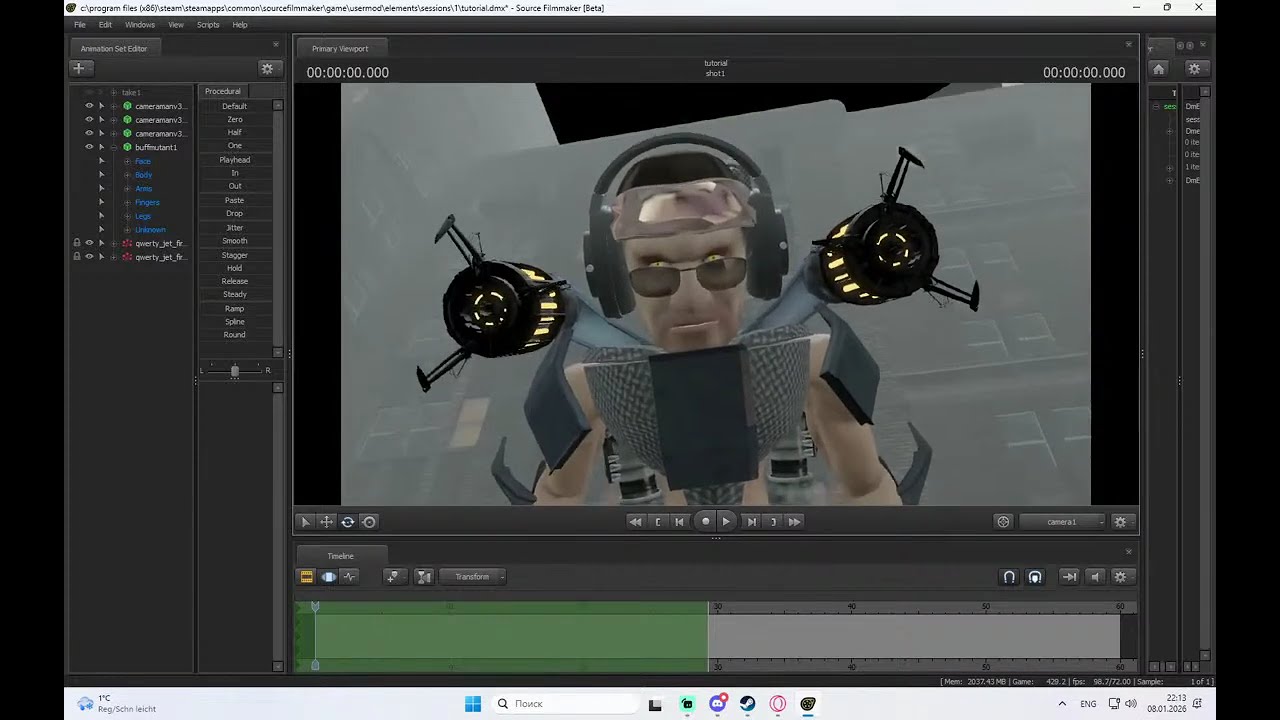Click the timeline playhead marker

pos(315,607)
